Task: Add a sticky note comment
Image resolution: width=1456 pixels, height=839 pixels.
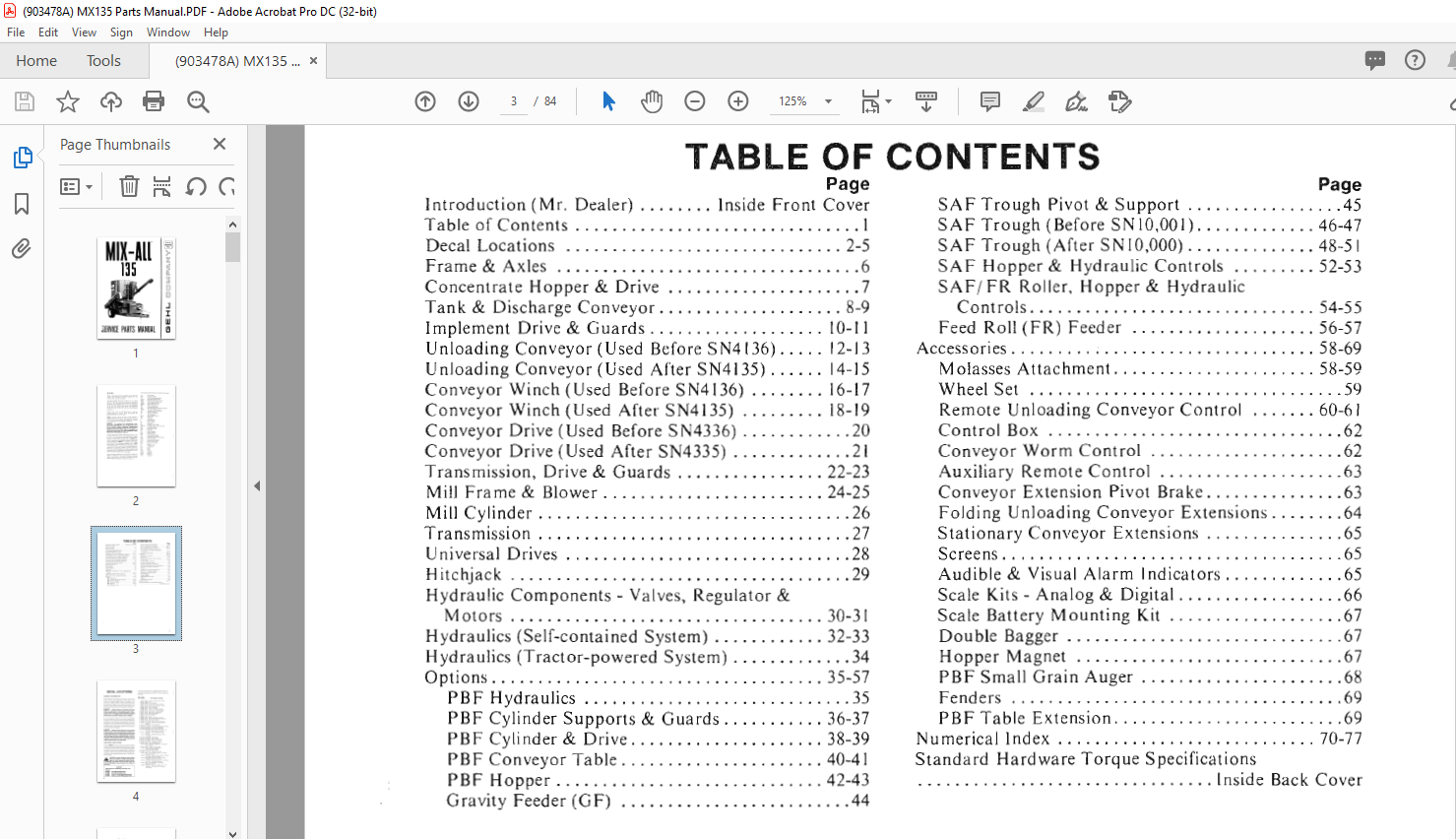Action: pos(990,101)
